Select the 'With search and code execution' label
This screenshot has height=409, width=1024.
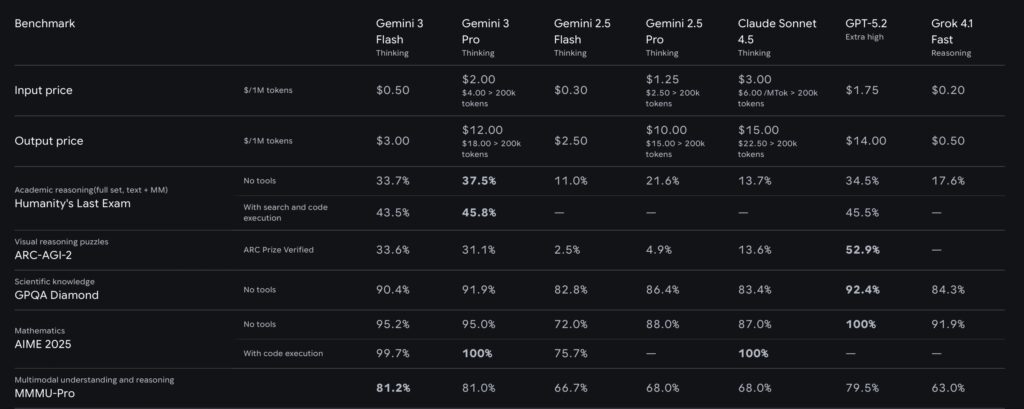click(285, 212)
